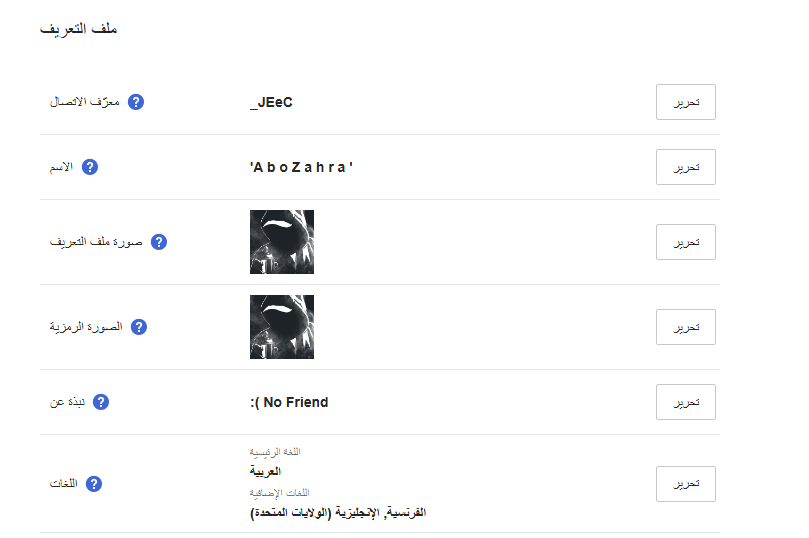Click help icon beside الاسم label

pyautogui.click(x=90, y=167)
